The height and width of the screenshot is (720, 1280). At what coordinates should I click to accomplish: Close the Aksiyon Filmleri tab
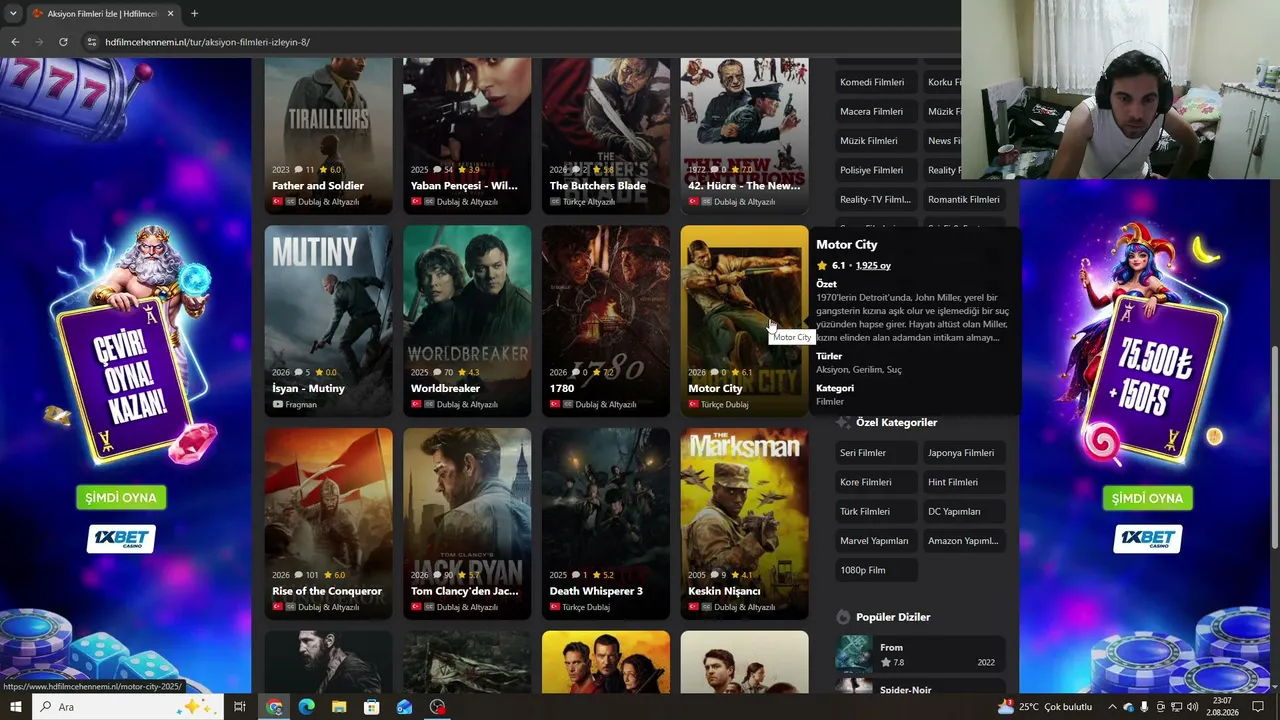click(171, 14)
